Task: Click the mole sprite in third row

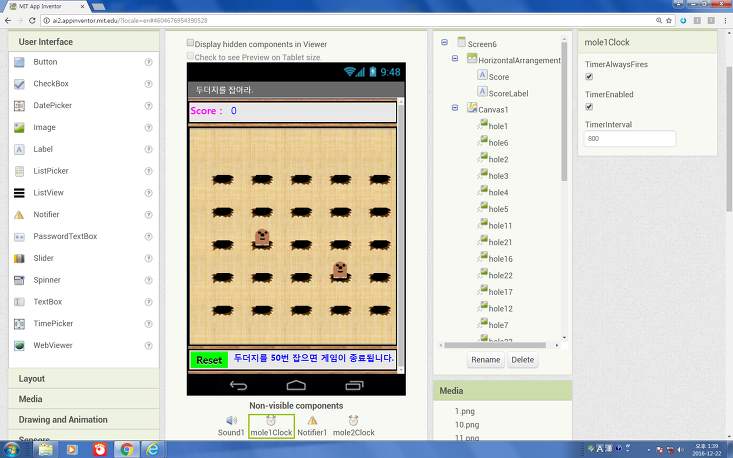Action: click(x=262, y=237)
